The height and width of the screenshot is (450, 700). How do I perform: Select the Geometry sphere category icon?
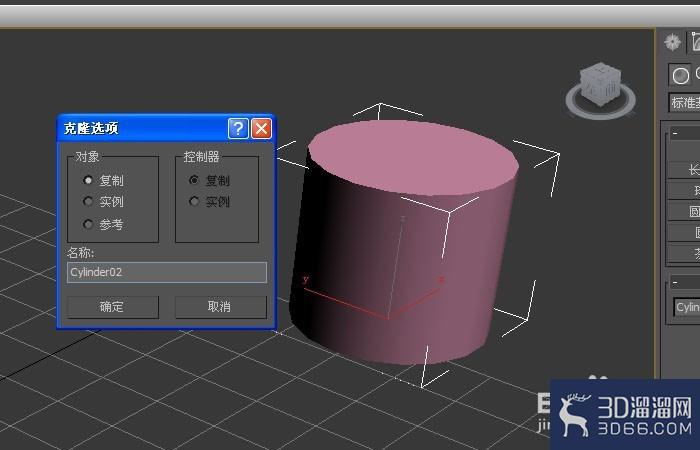680,75
